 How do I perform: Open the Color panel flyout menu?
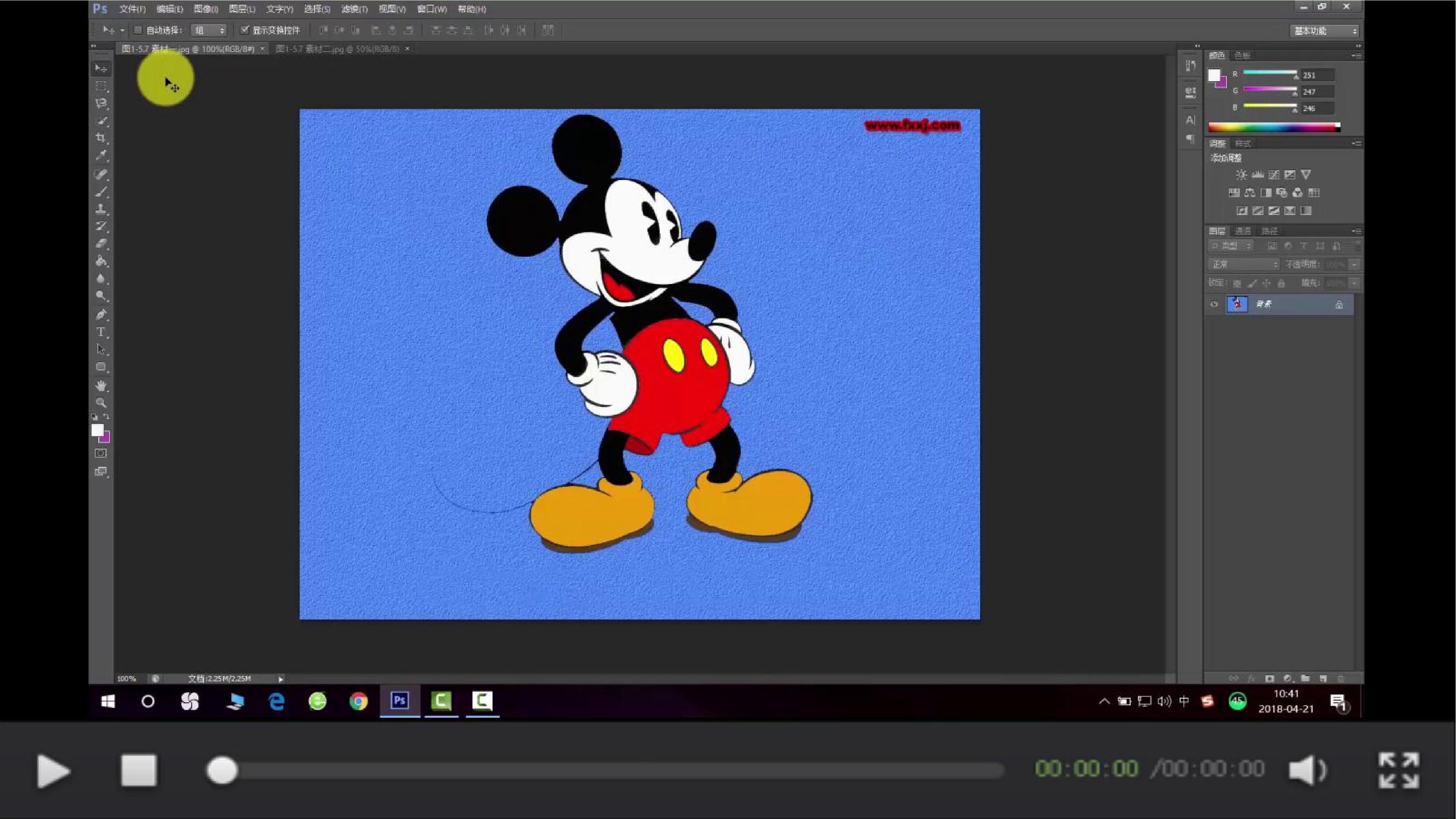(x=1357, y=55)
